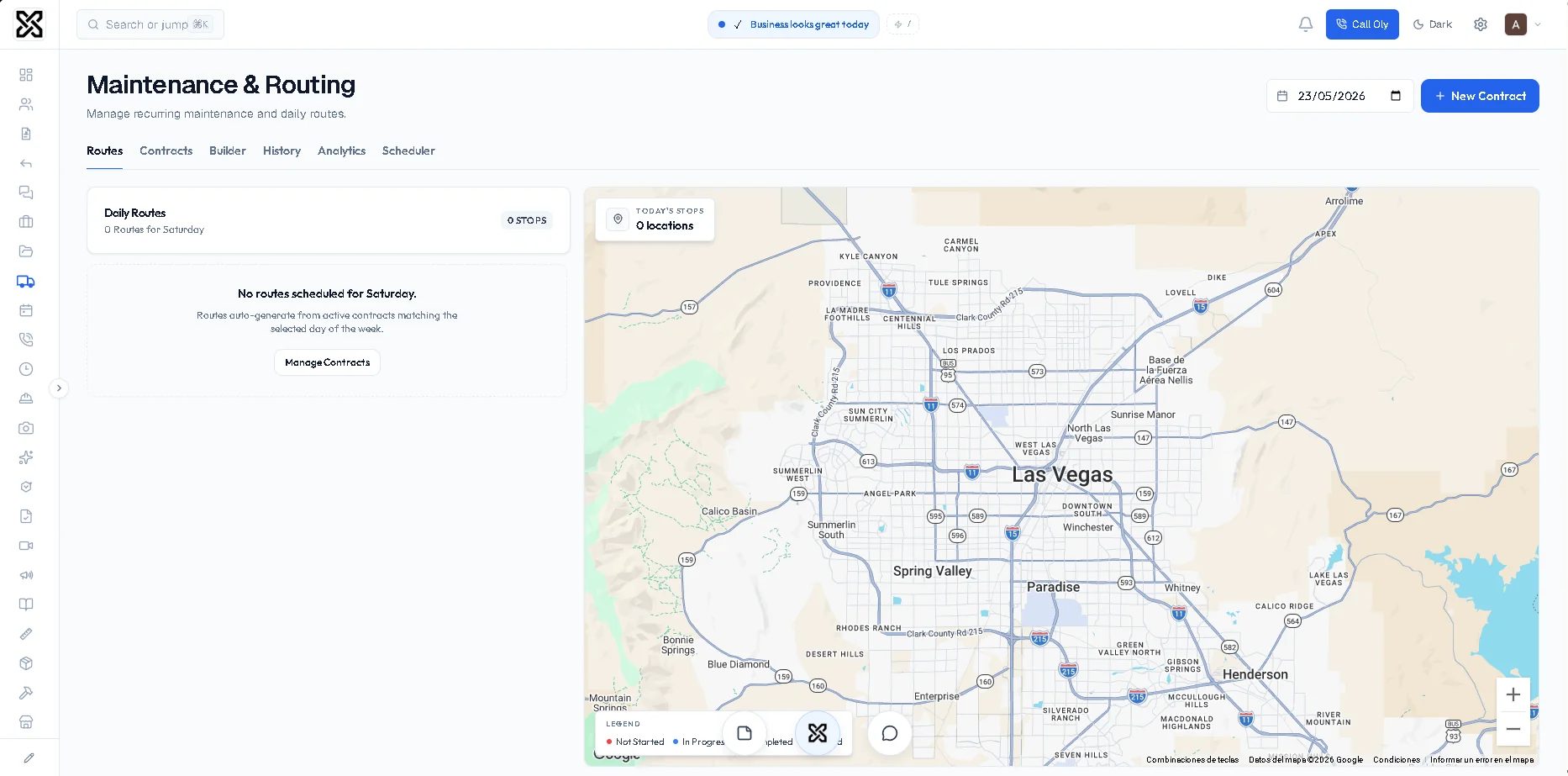Open the hard hat icon in sidebar
The image size is (1568, 776).
[x=26, y=399]
